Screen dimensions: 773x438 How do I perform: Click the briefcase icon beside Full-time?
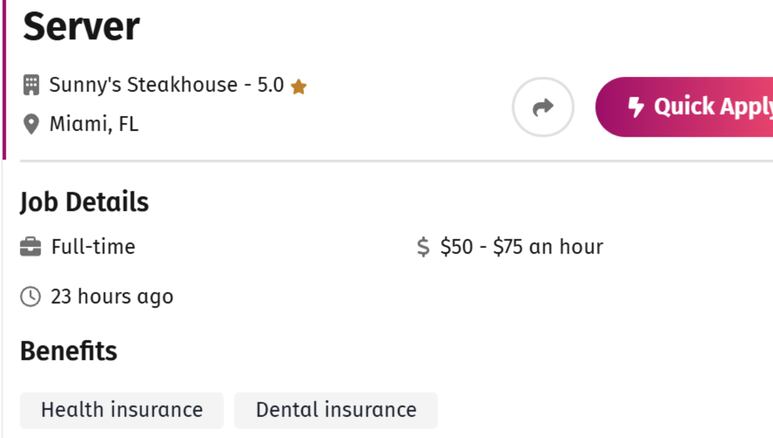31,247
